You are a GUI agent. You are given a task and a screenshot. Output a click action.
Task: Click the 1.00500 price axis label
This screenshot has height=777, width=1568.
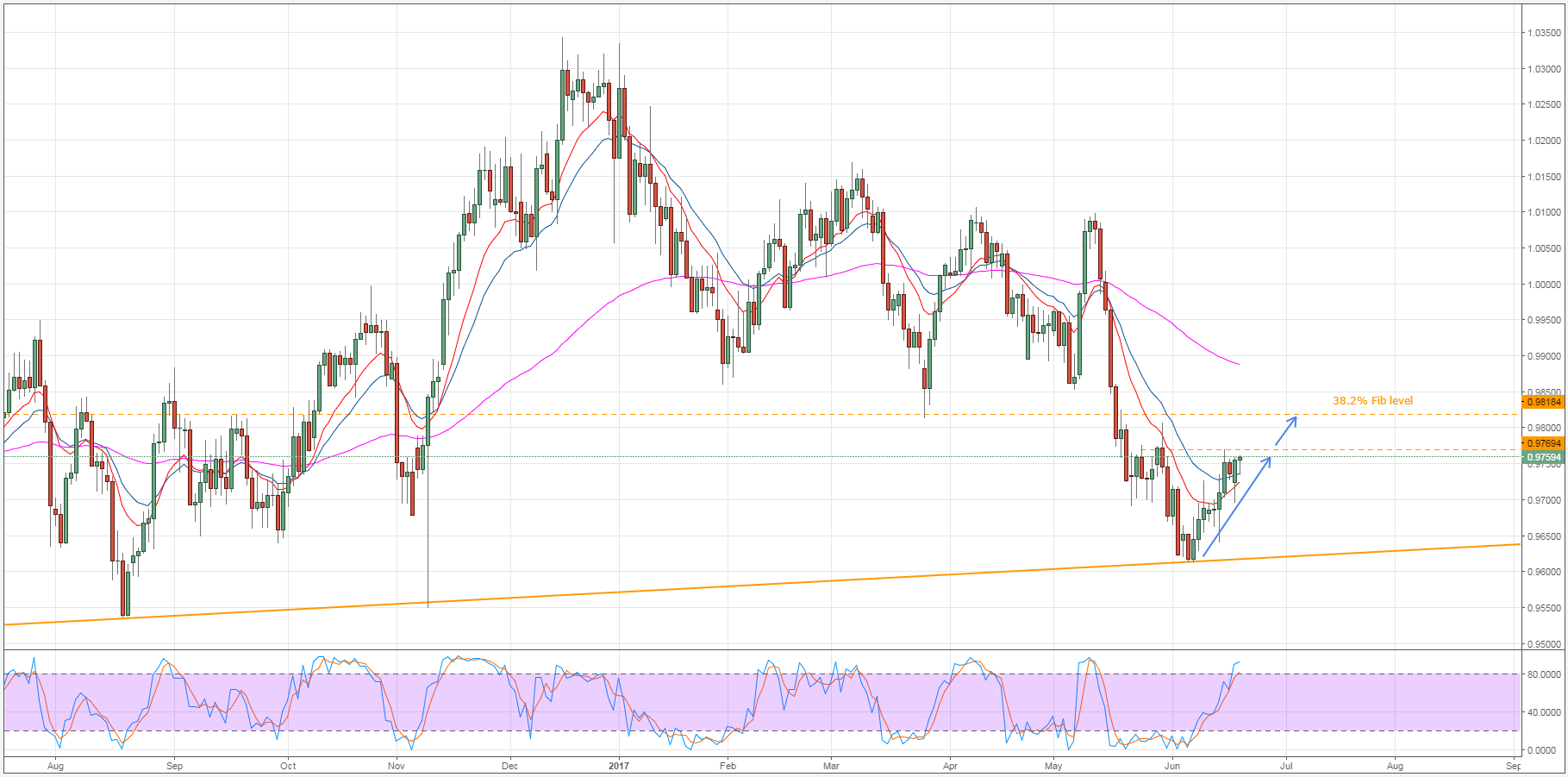click(x=1544, y=248)
